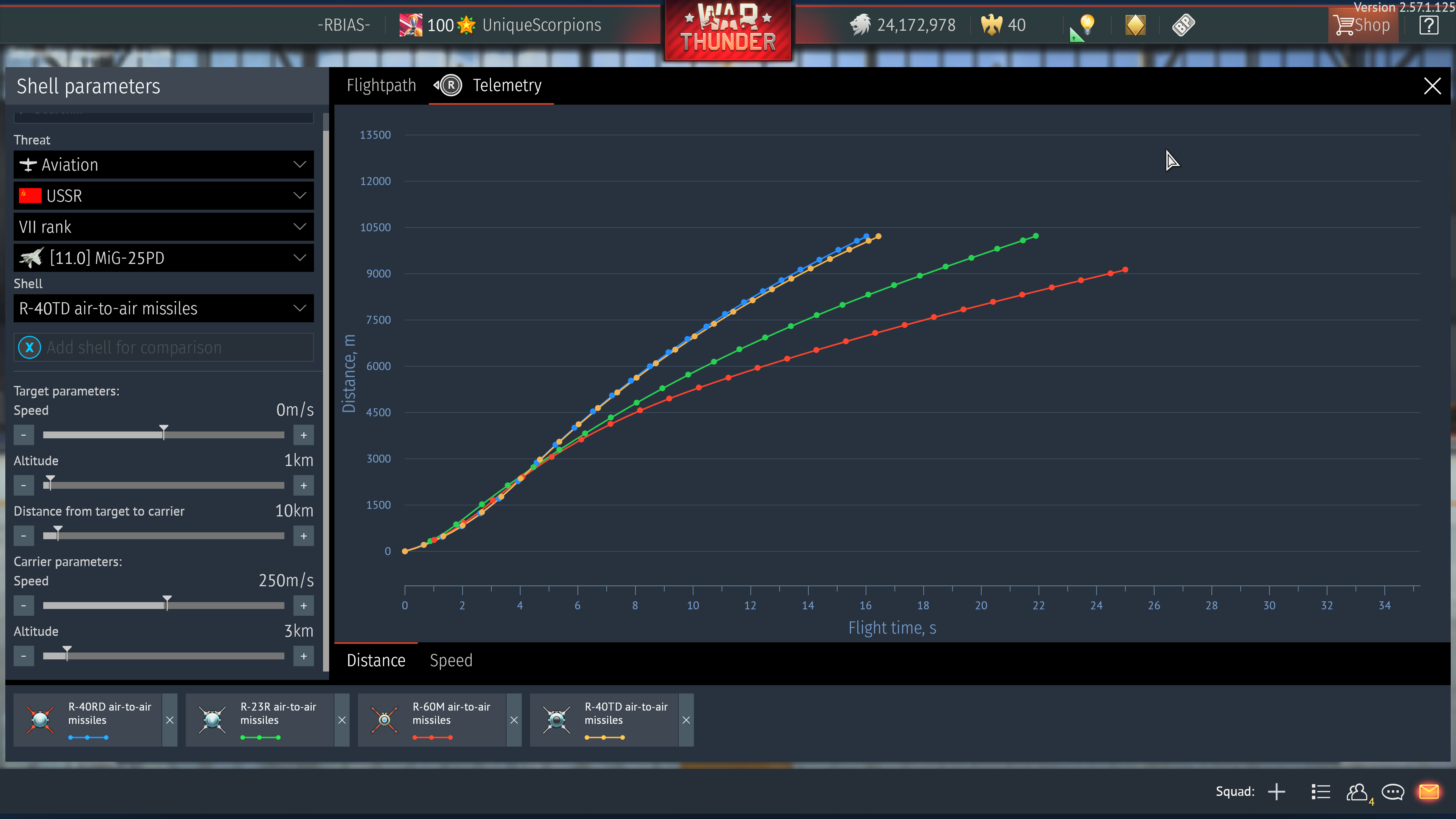The height and width of the screenshot is (819, 1456).
Task: Add squad member with plus icon
Action: [x=1276, y=791]
